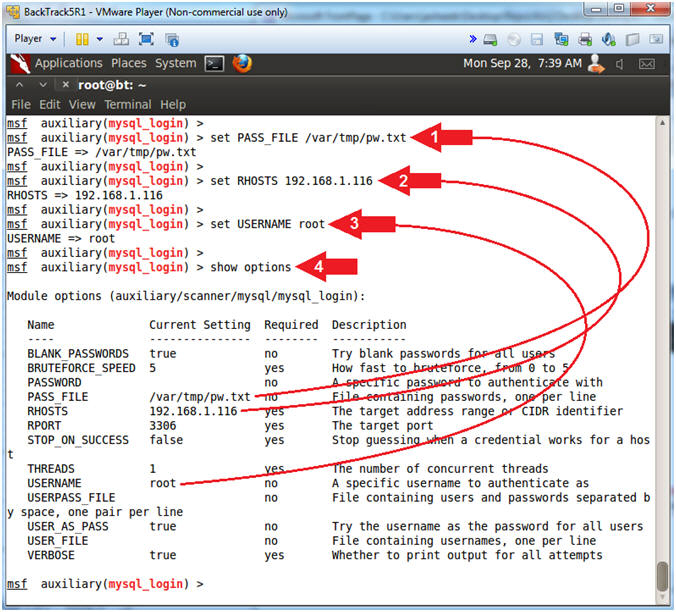Screen dimensions: 676x612
Task: Click the rightmost VMware message log icon
Action: coord(656,40)
